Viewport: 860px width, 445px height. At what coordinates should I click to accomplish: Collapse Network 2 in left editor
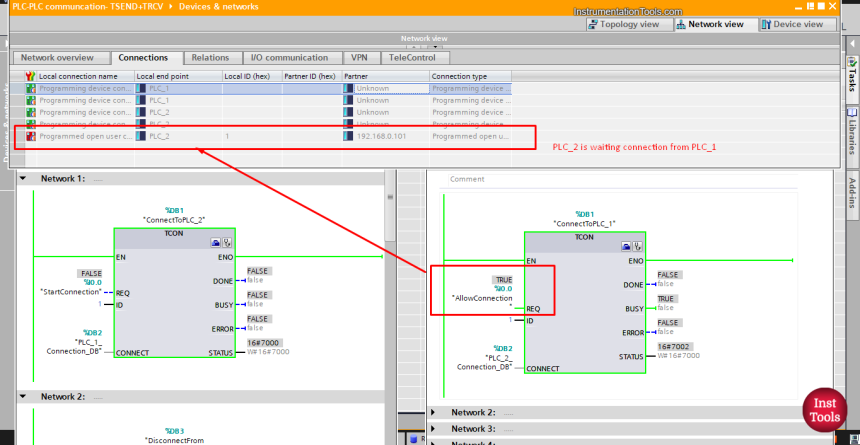[x=23, y=397]
